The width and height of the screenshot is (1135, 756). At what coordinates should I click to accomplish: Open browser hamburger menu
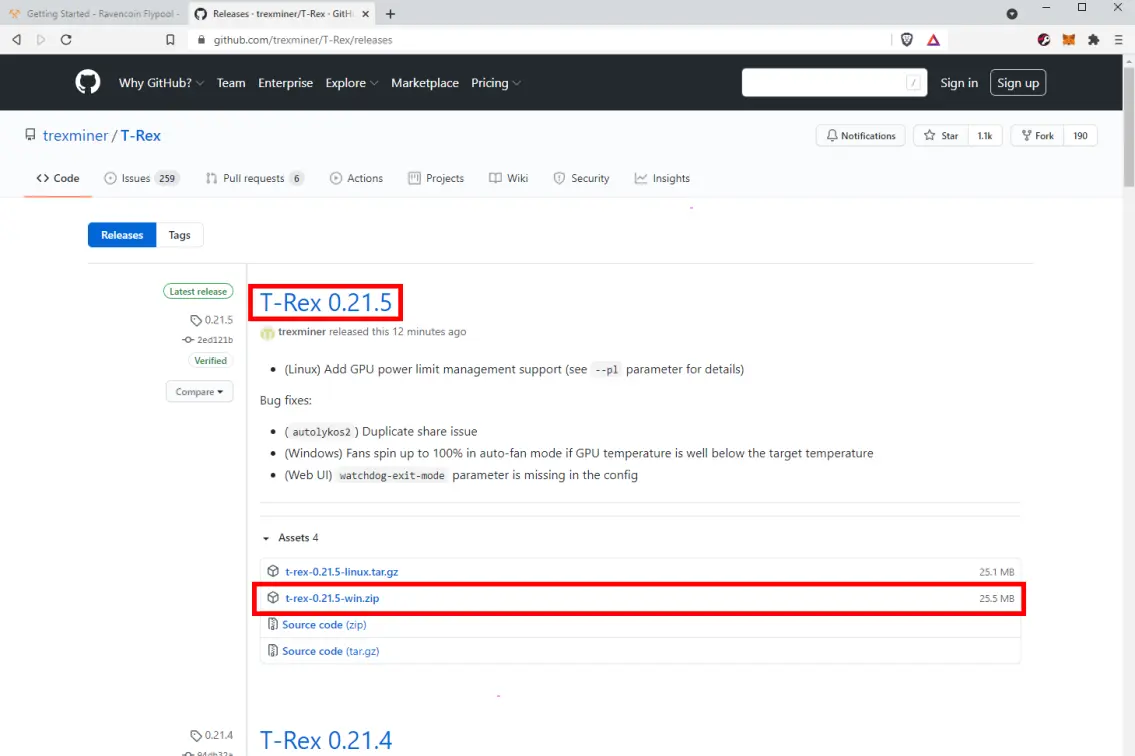(1118, 40)
